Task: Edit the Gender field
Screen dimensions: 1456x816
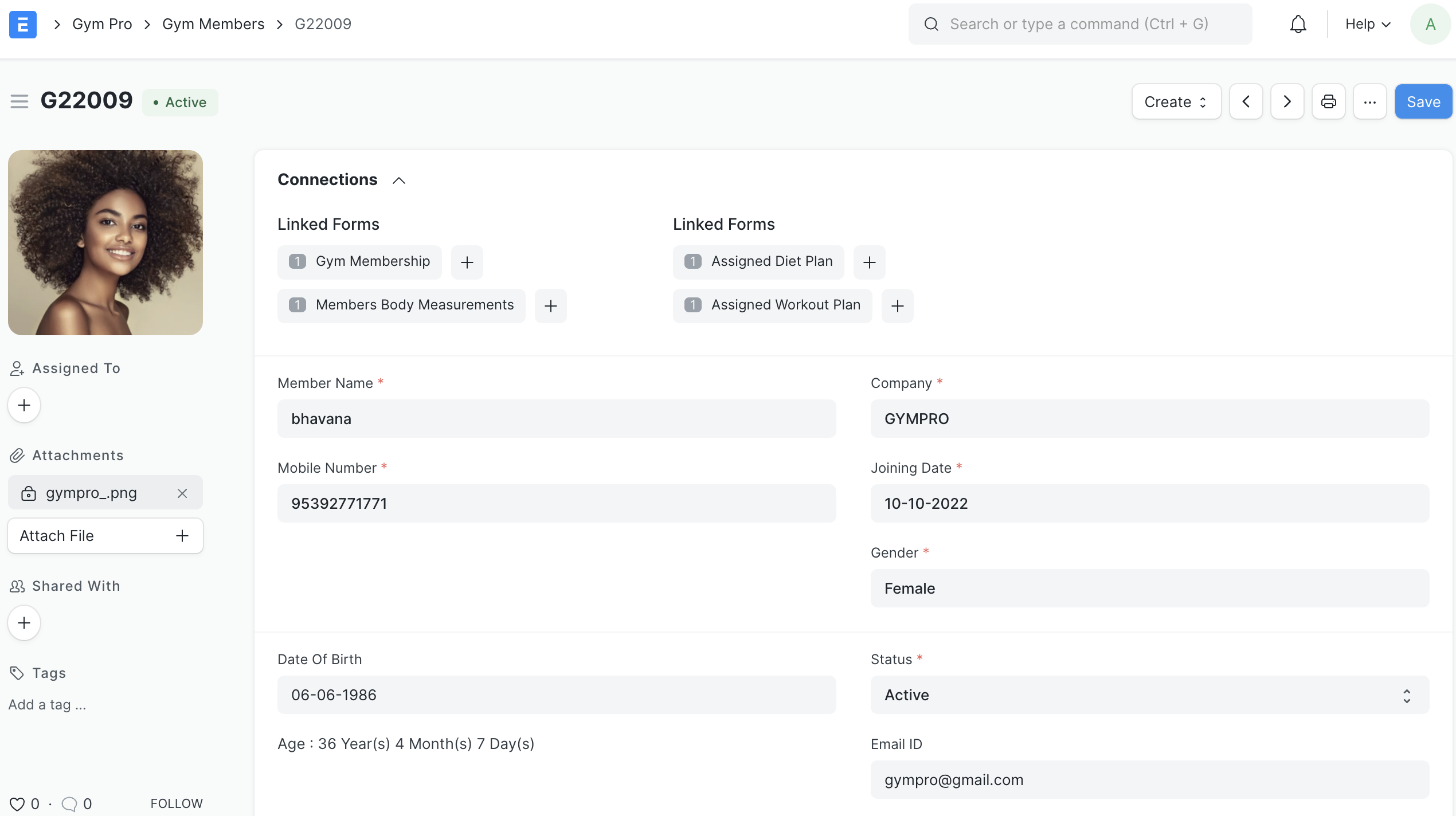Action: [1149, 589]
